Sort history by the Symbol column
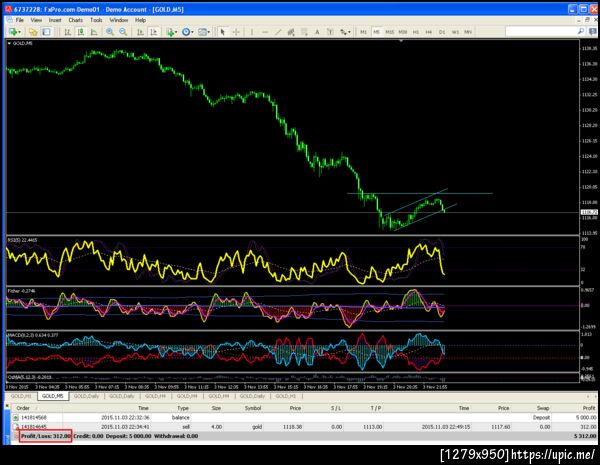The image size is (600, 465). tap(253, 408)
